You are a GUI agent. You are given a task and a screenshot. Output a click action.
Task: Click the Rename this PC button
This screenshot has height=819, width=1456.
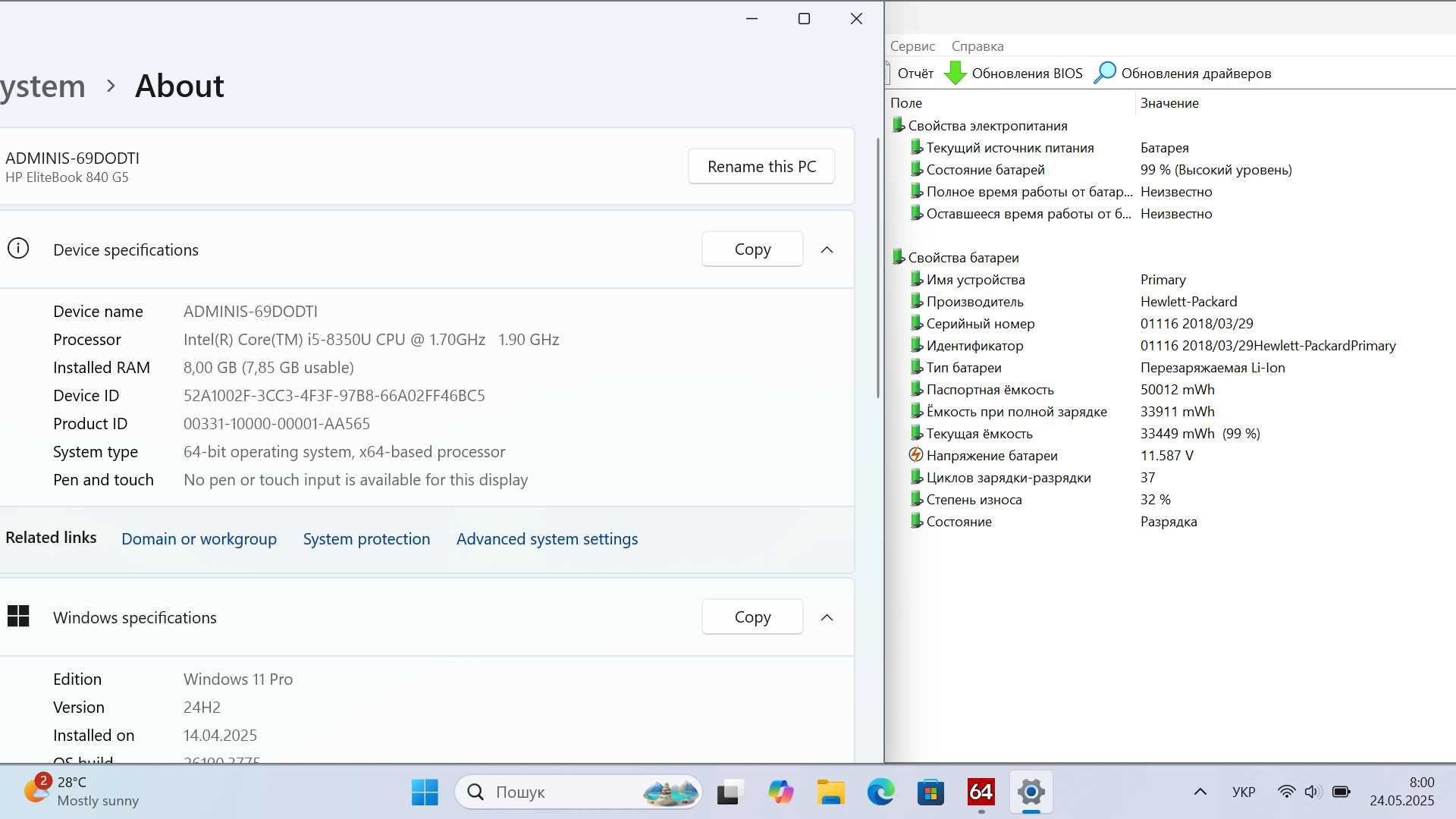coord(761,166)
